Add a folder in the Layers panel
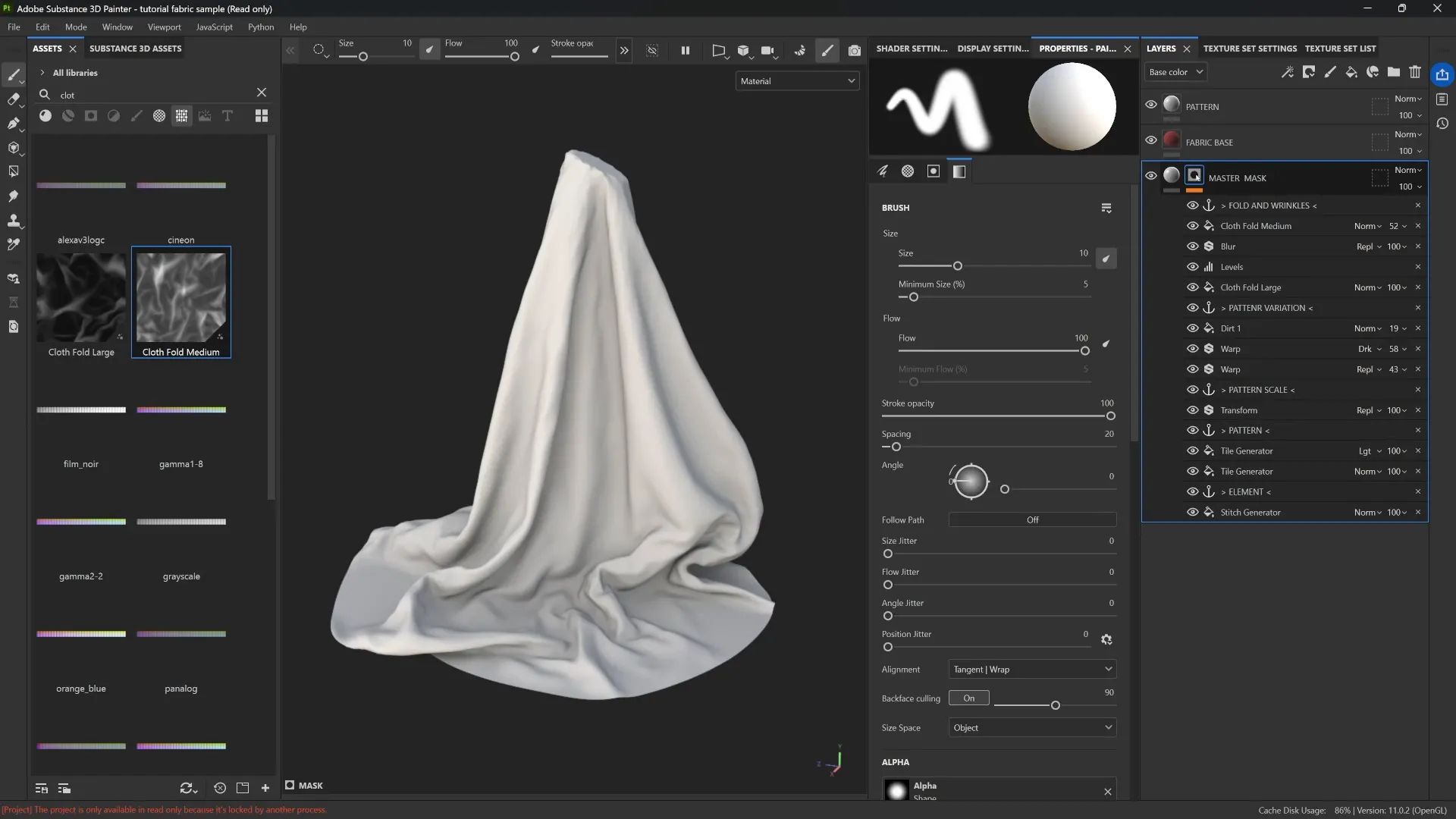Viewport: 1456px width, 819px height. tap(1394, 72)
